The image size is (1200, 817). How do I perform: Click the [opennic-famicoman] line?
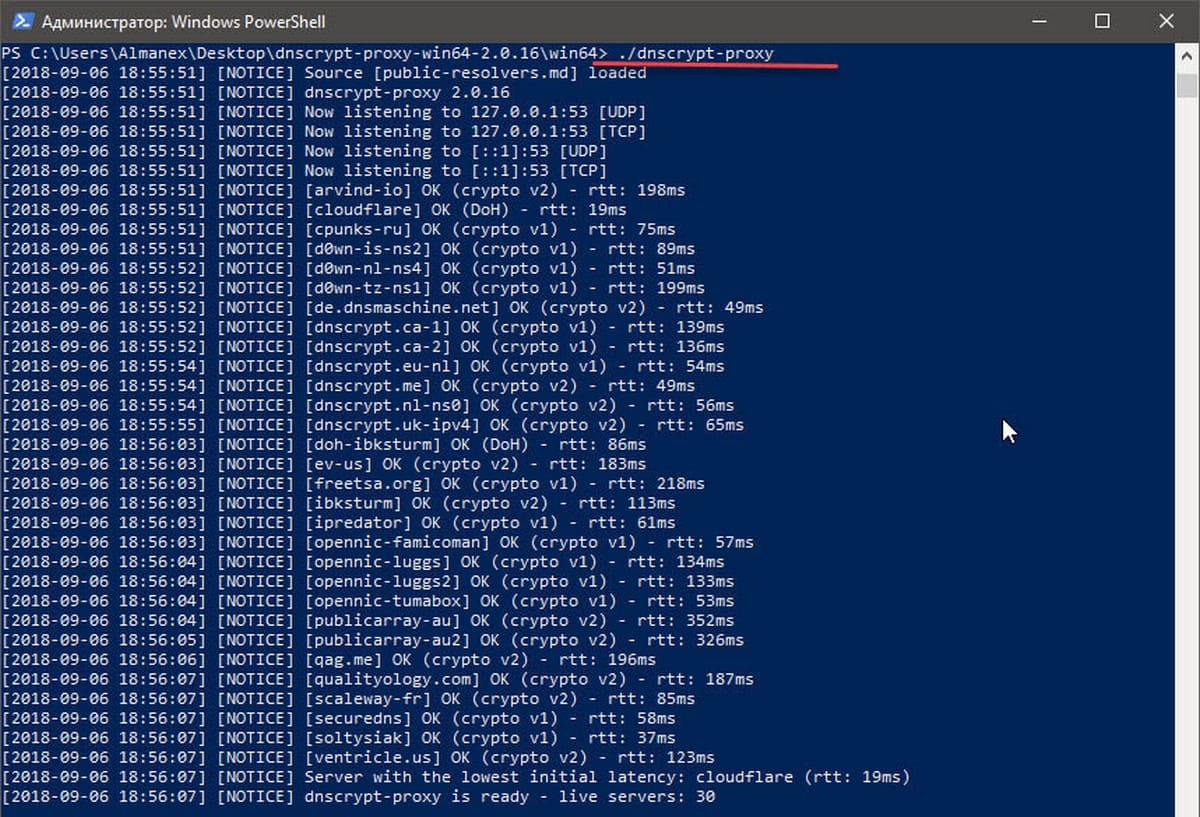(x=378, y=542)
